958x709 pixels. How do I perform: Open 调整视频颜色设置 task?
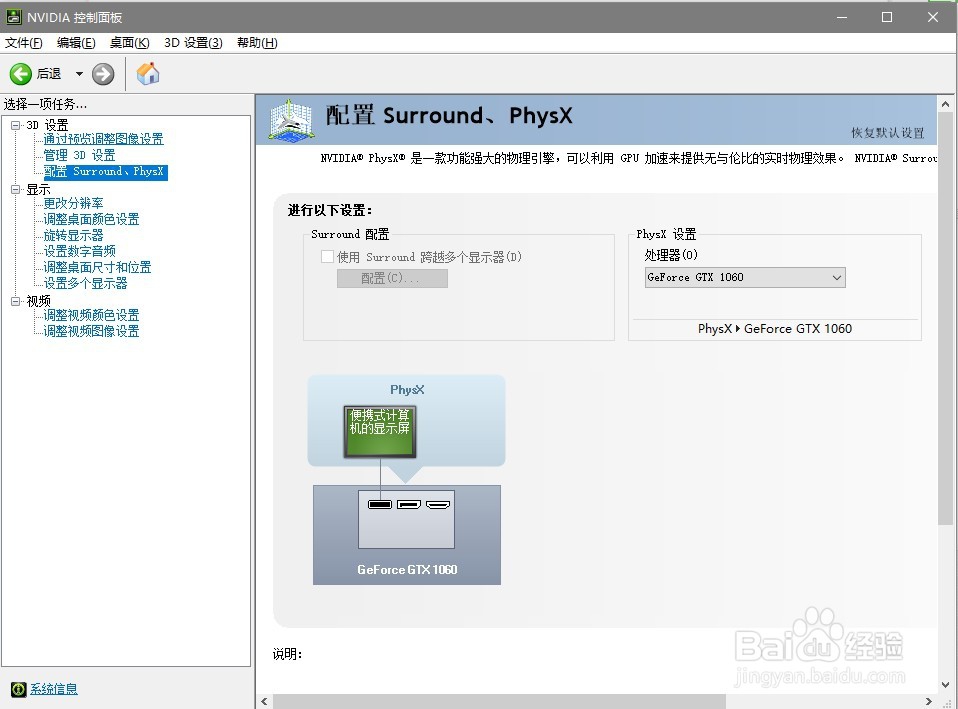tap(91, 315)
